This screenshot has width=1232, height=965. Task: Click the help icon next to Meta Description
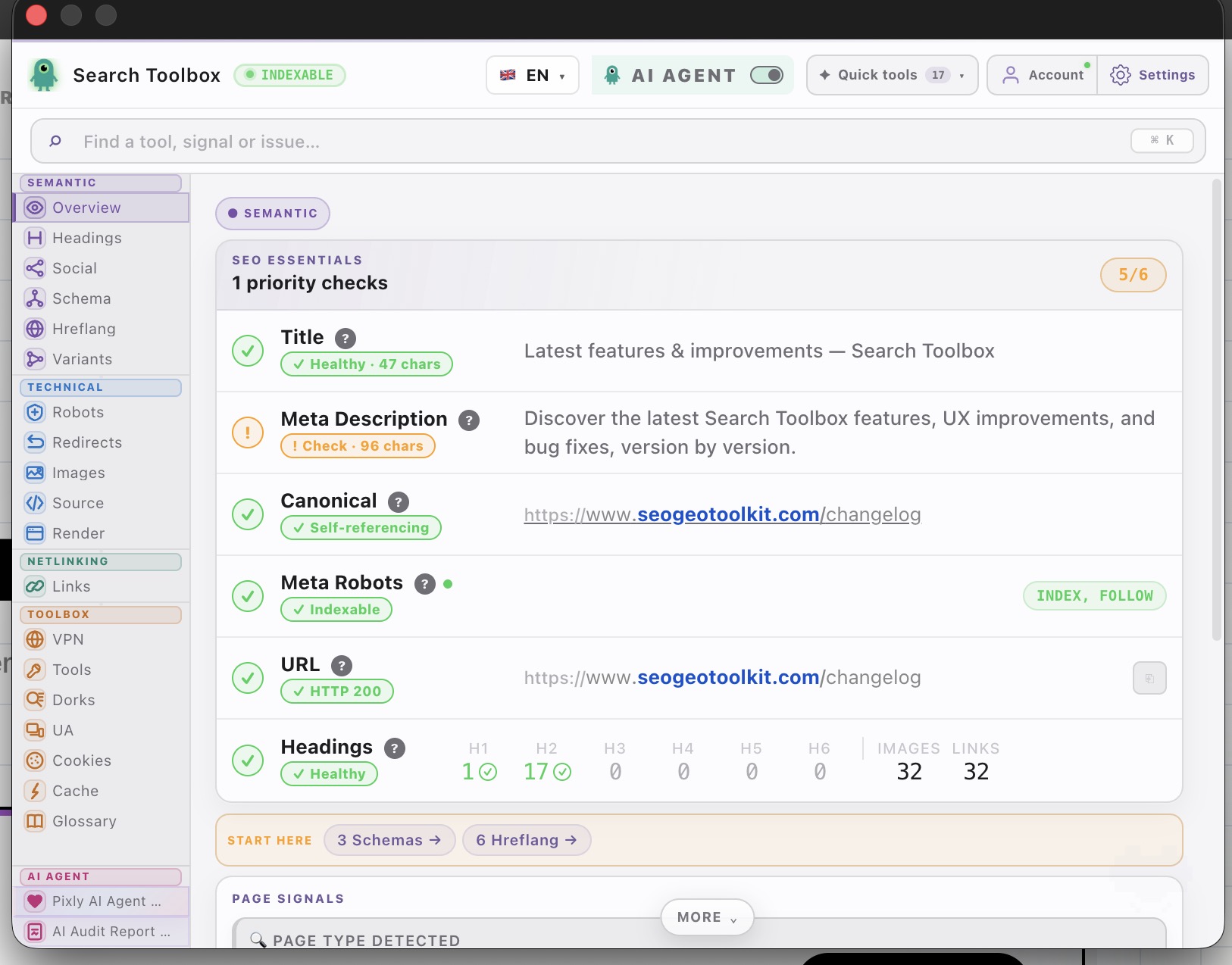[x=469, y=420]
